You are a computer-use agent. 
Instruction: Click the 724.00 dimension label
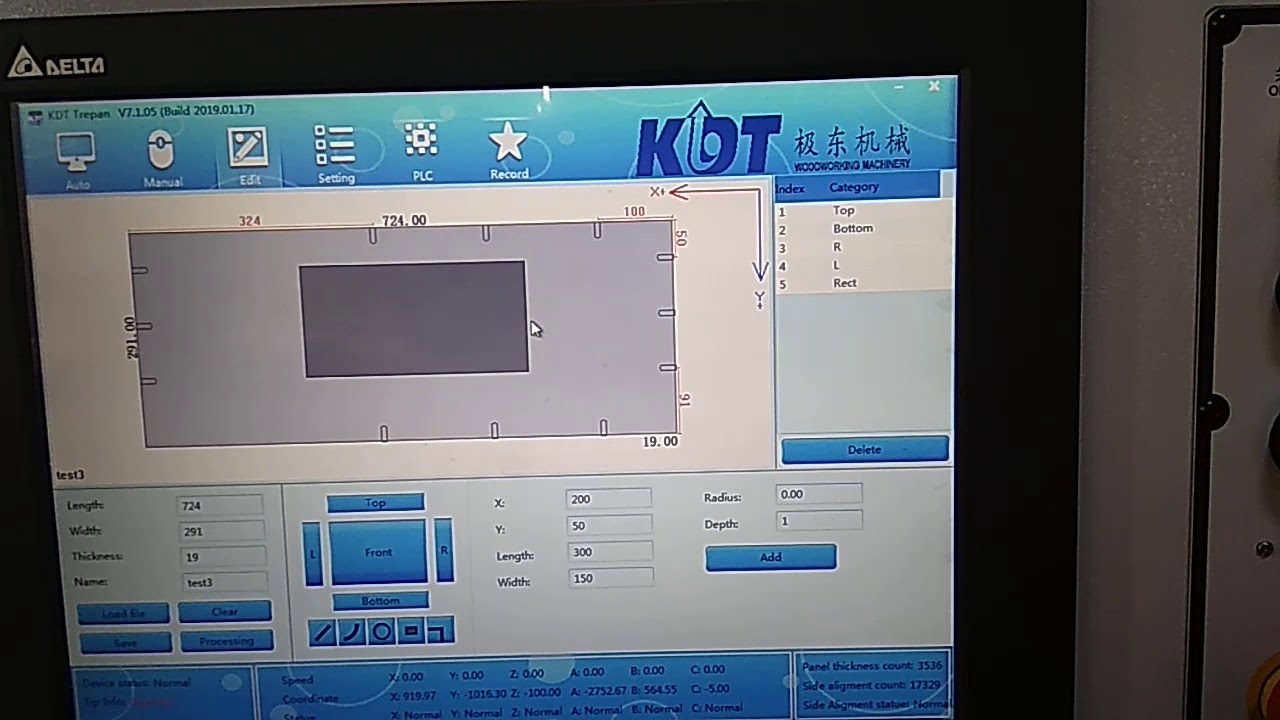pyautogui.click(x=404, y=220)
